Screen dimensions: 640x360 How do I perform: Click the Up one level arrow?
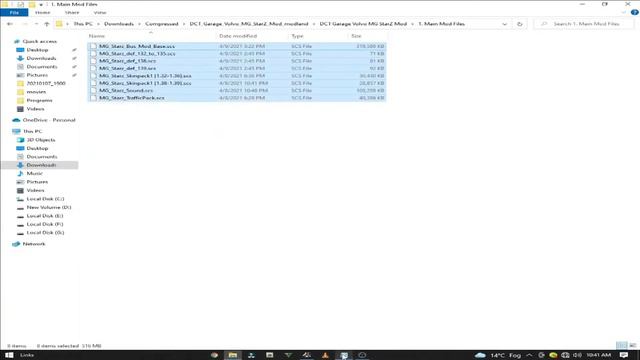47,24
